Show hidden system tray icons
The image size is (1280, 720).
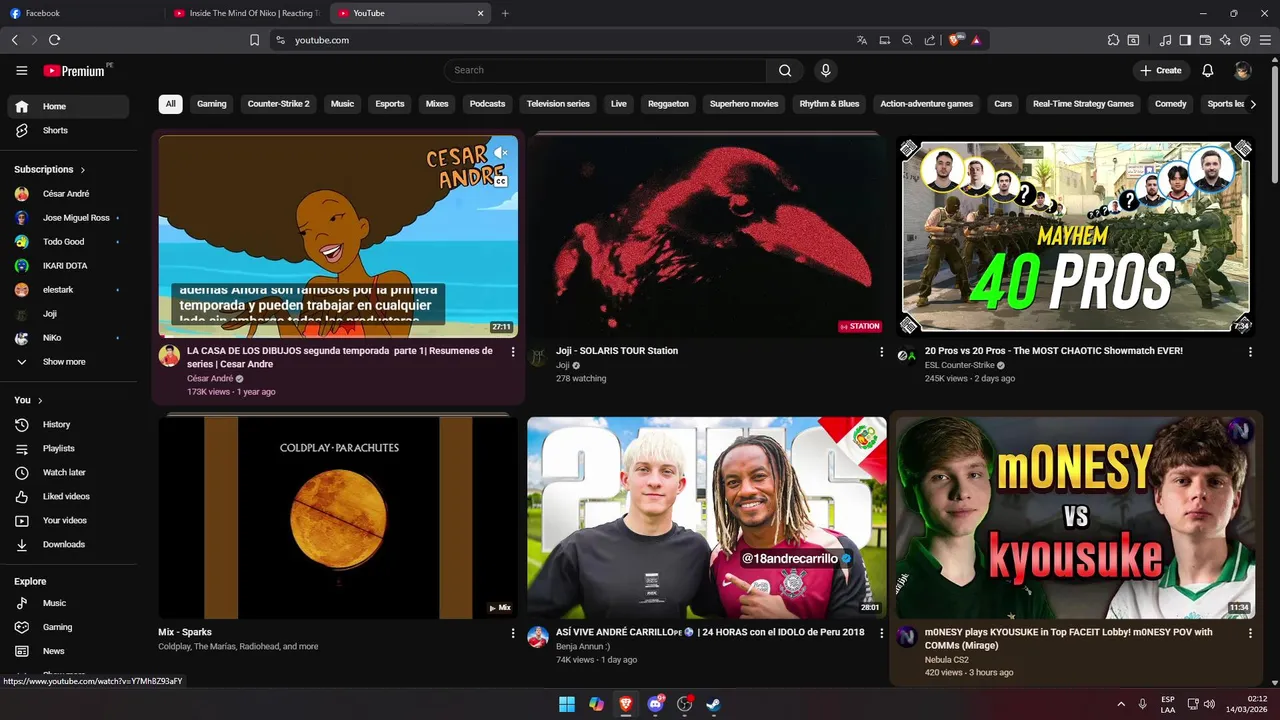[x=1121, y=704]
